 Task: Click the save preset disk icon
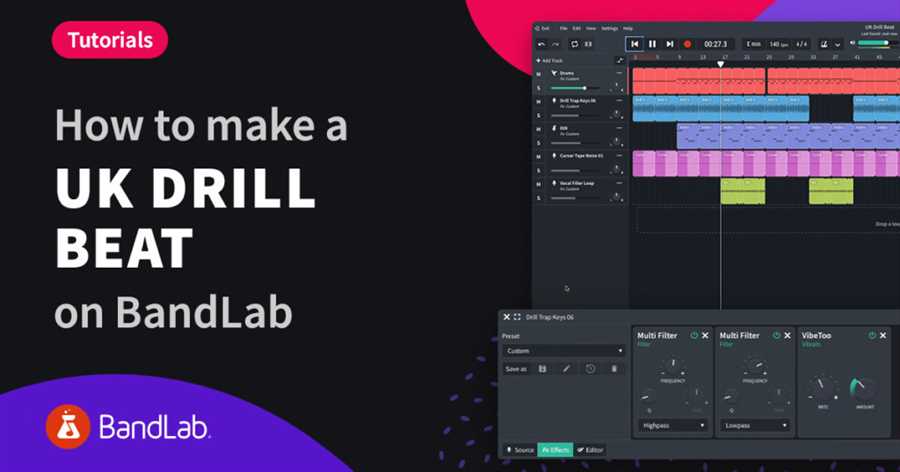542,369
